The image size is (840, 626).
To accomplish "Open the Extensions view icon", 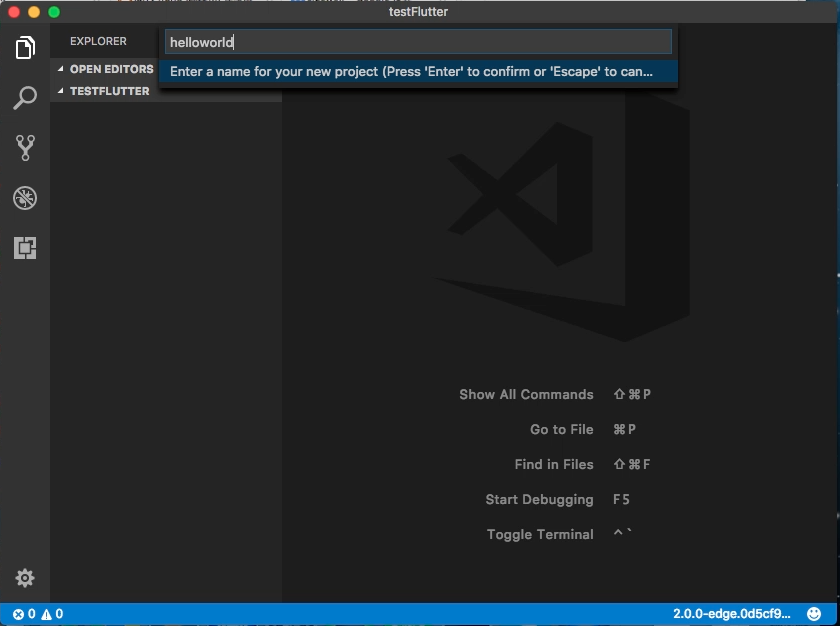I will 25,248.
